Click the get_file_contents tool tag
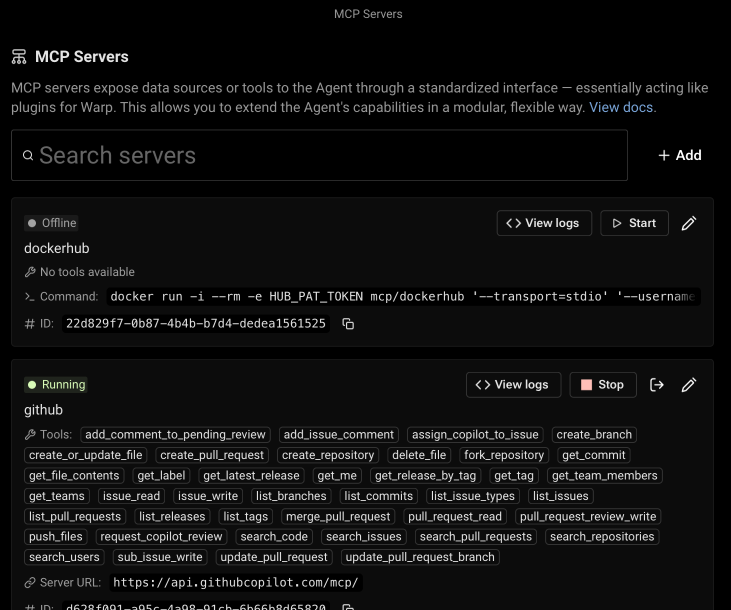This screenshot has width=731, height=610. tap(74, 476)
